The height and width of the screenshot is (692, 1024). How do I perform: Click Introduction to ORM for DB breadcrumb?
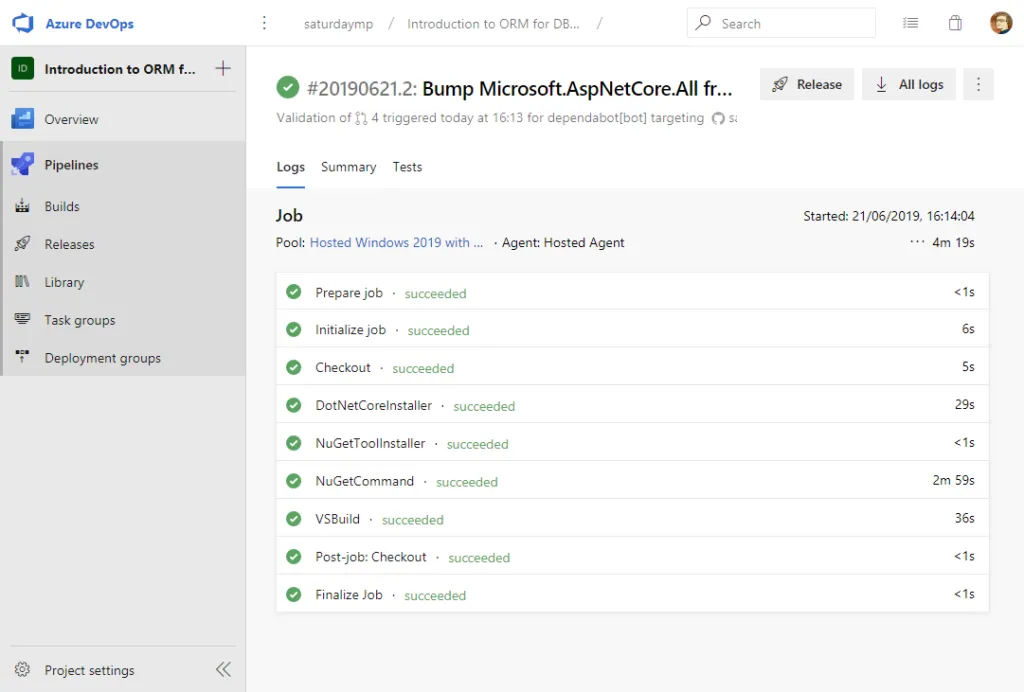coord(493,24)
